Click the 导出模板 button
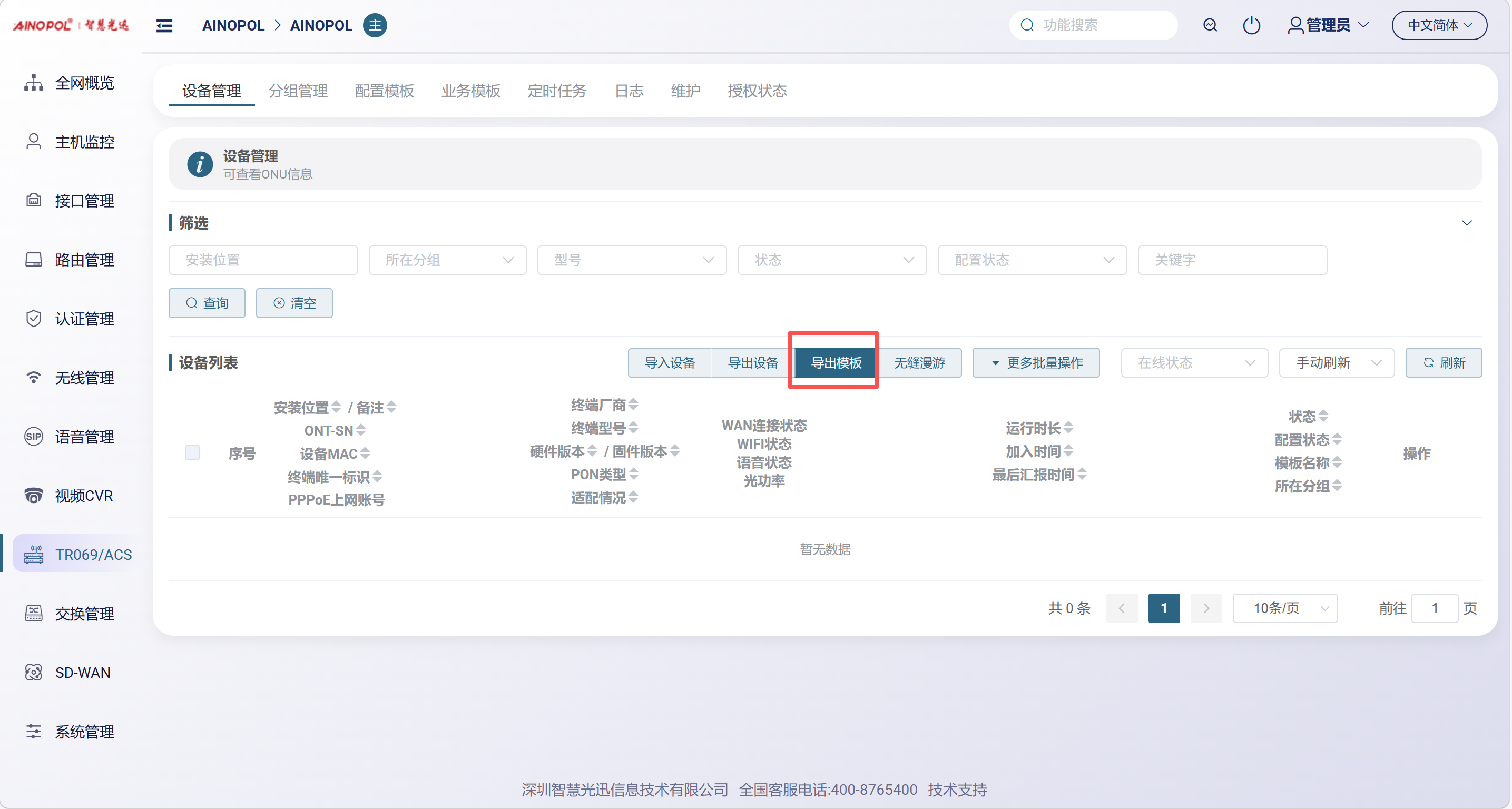This screenshot has width=1512, height=809. tap(836, 362)
